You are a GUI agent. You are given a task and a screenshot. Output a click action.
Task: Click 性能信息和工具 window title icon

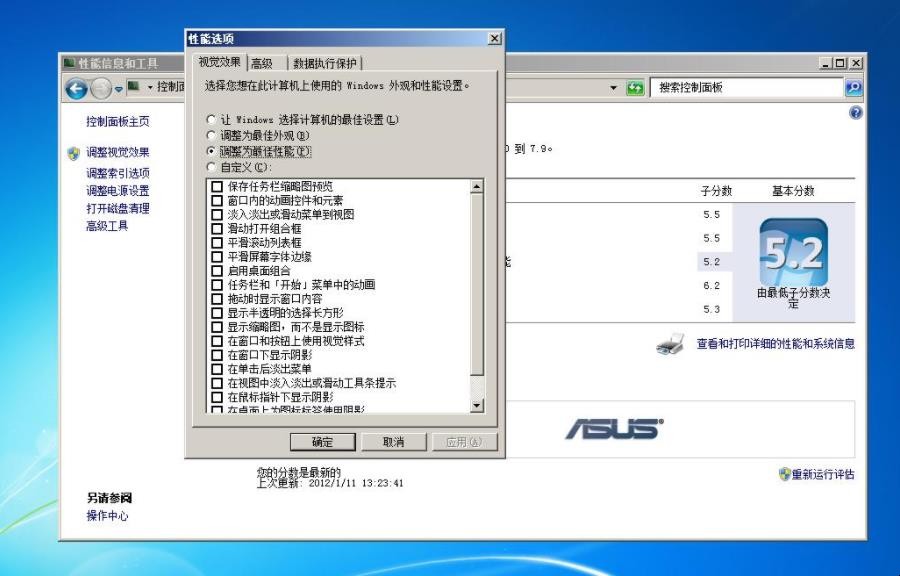(x=69, y=63)
